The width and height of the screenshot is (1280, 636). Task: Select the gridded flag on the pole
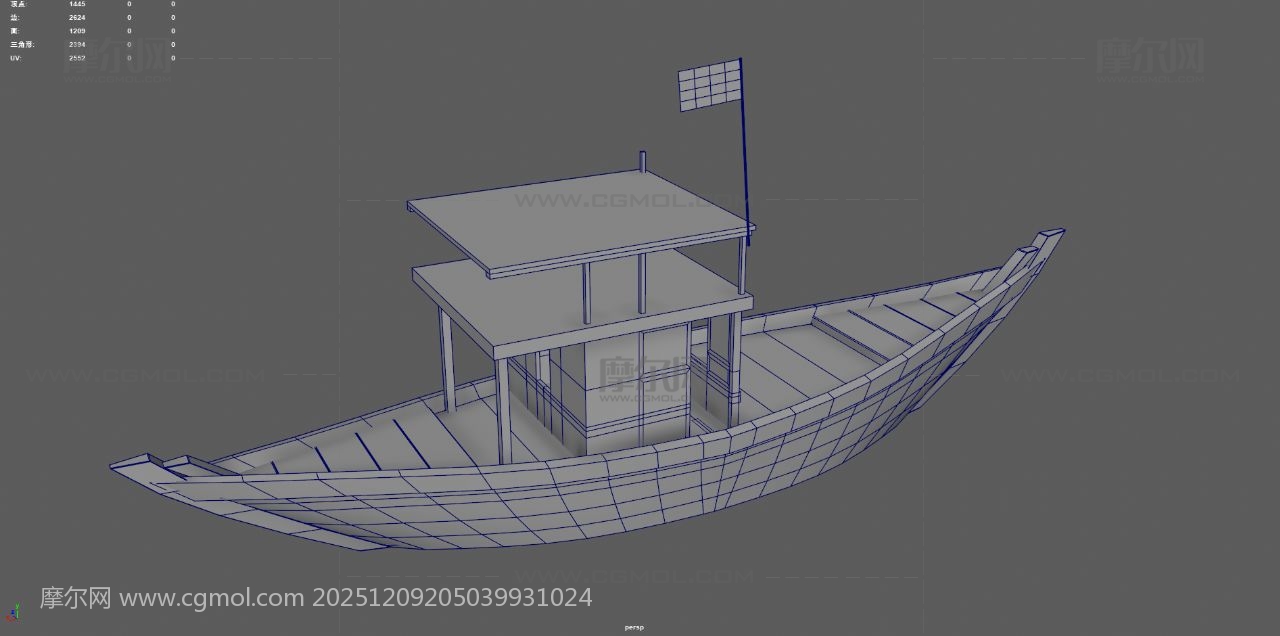[709, 85]
